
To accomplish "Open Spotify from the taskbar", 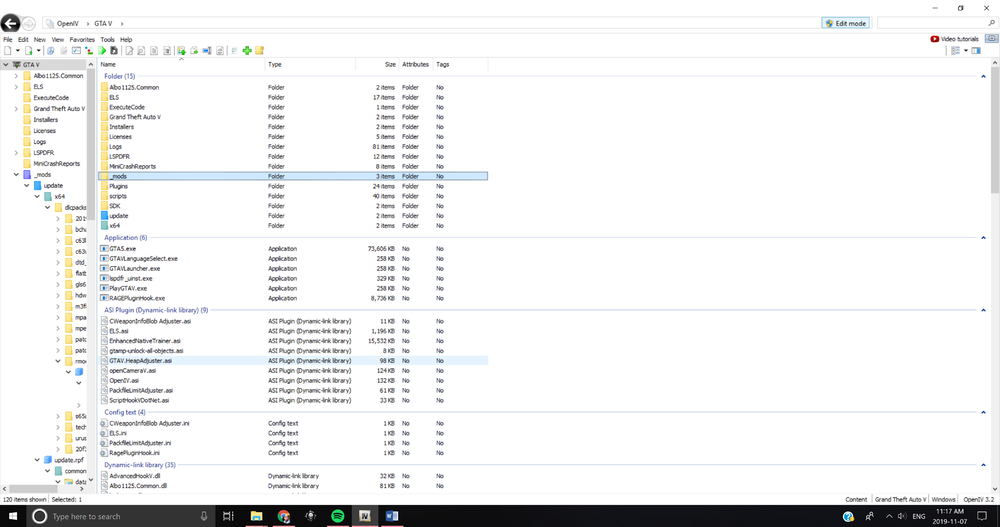I will point(338,516).
